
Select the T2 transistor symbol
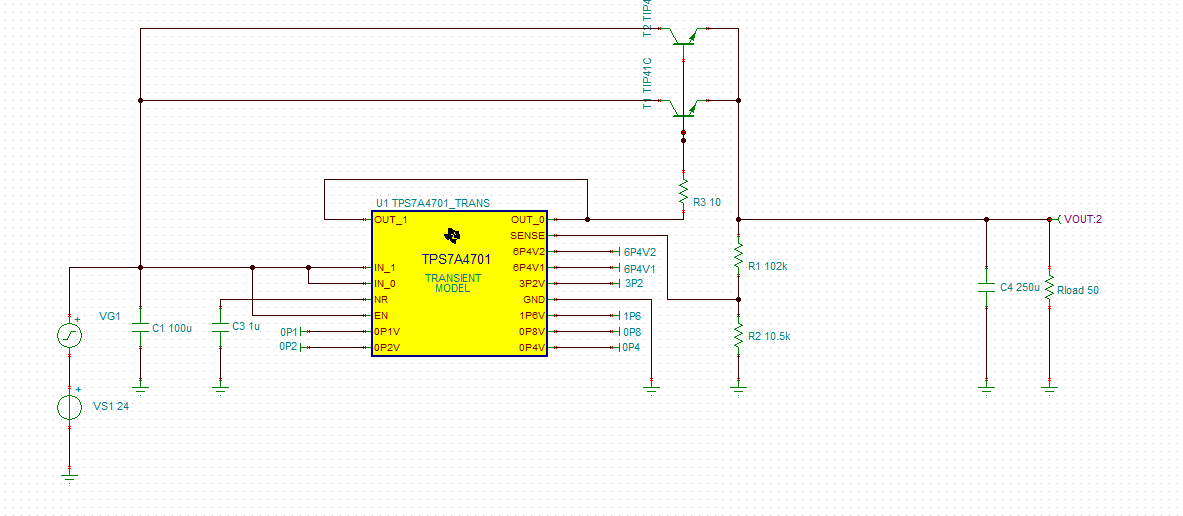pos(683,38)
